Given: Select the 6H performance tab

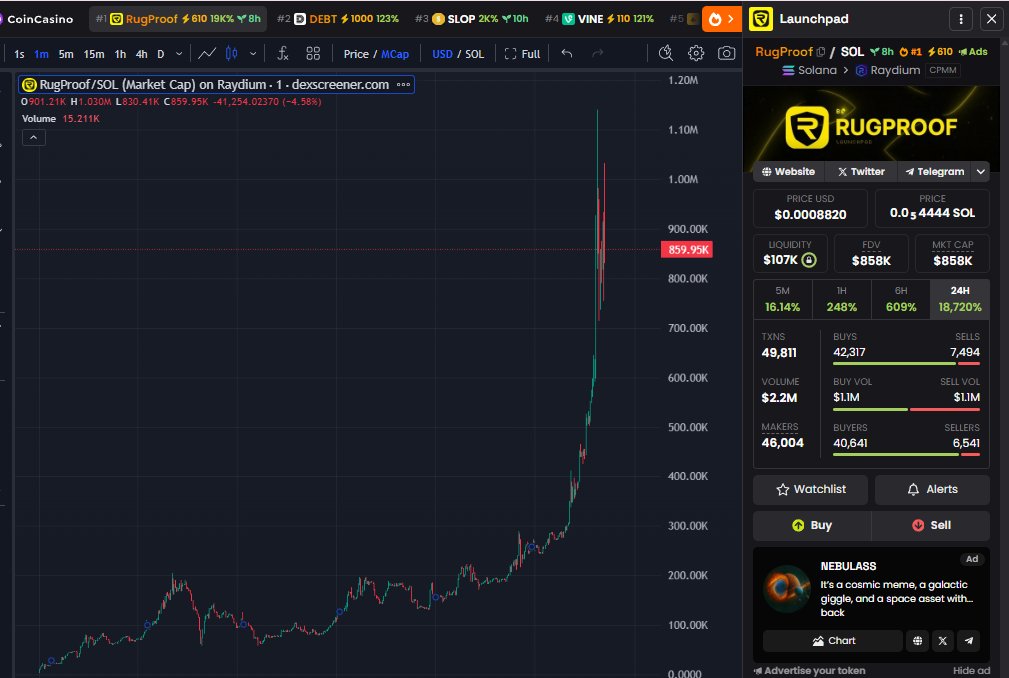Looking at the screenshot, I should tap(901, 299).
